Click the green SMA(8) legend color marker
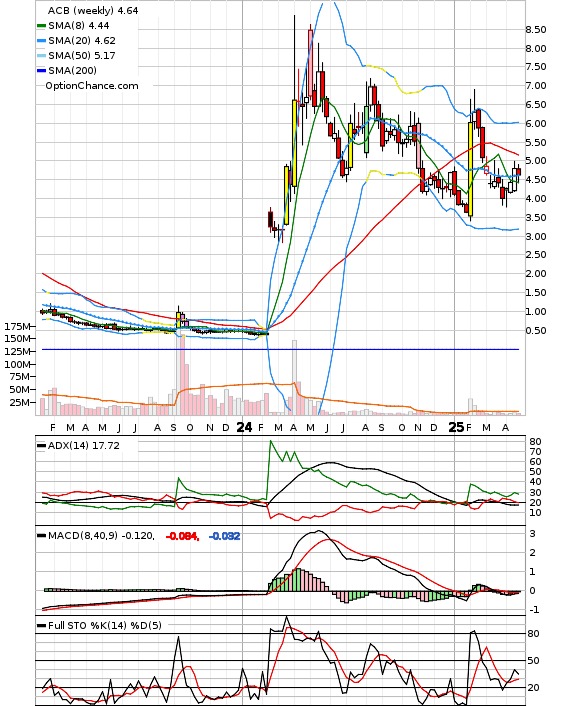566x706 pixels. click(41, 26)
